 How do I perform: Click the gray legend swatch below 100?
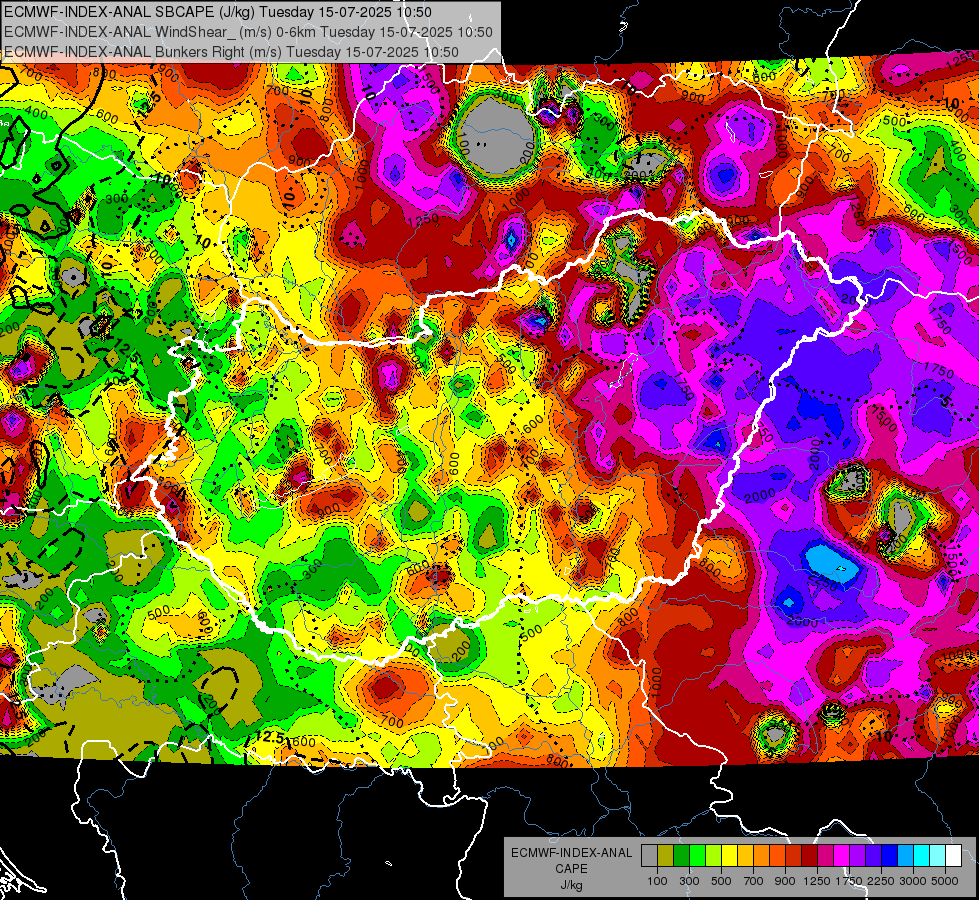649,856
